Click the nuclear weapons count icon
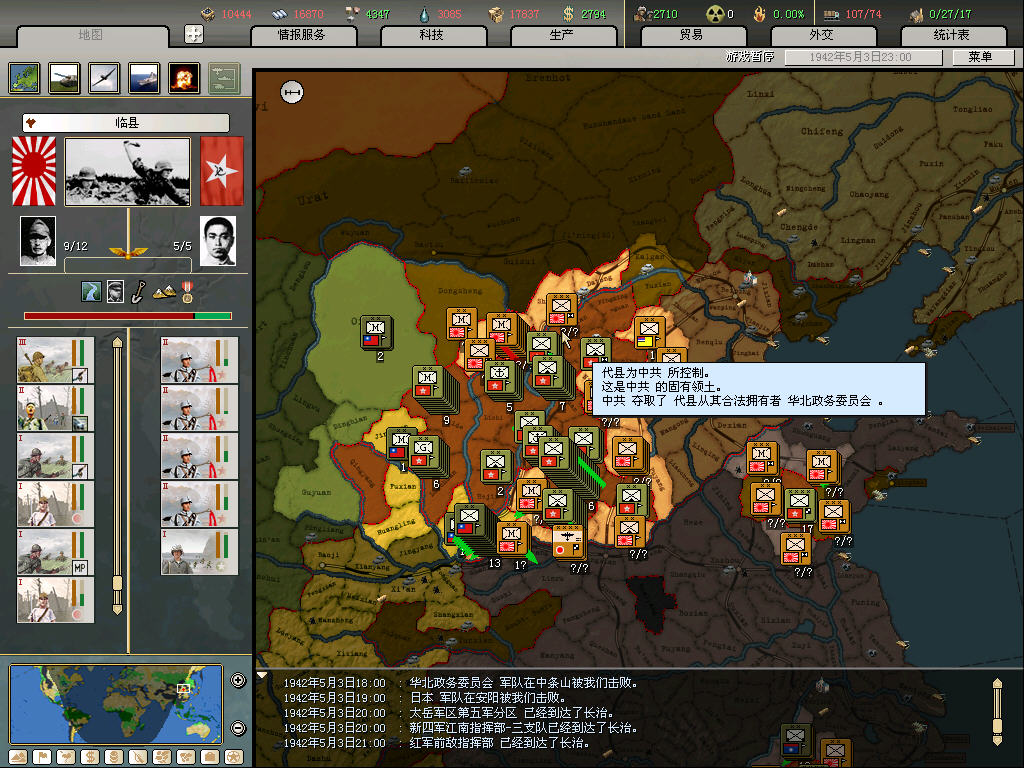Viewport: 1024px width, 768px height. click(x=715, y=14)
